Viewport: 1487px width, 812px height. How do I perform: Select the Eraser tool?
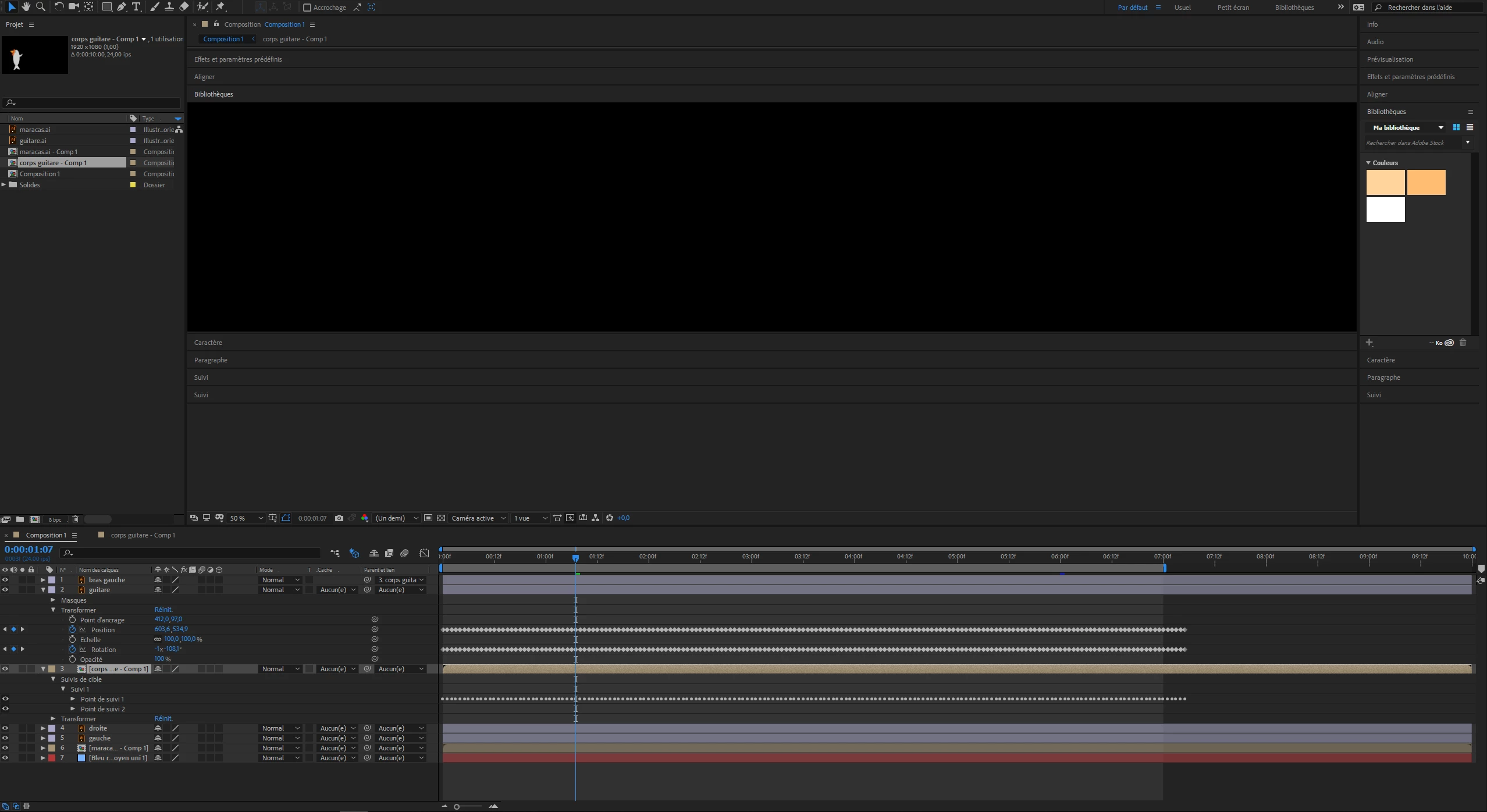click(184, 6)
